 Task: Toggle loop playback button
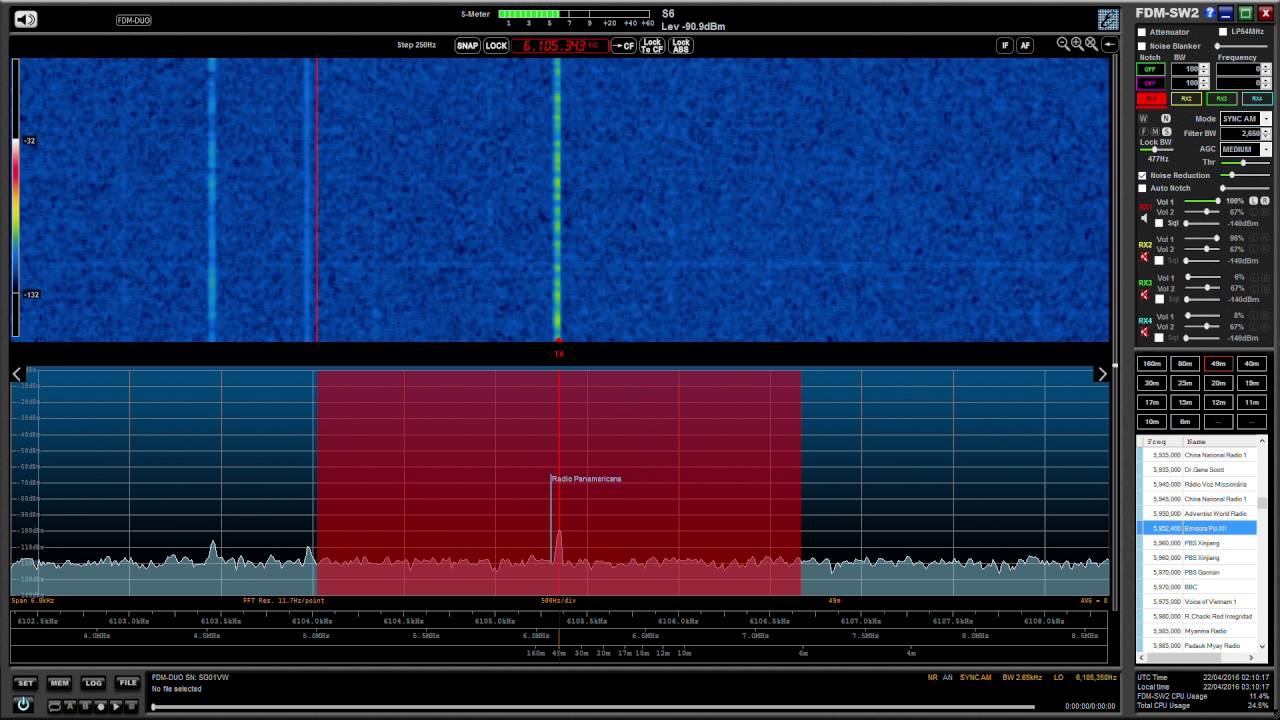coord(55,706)
